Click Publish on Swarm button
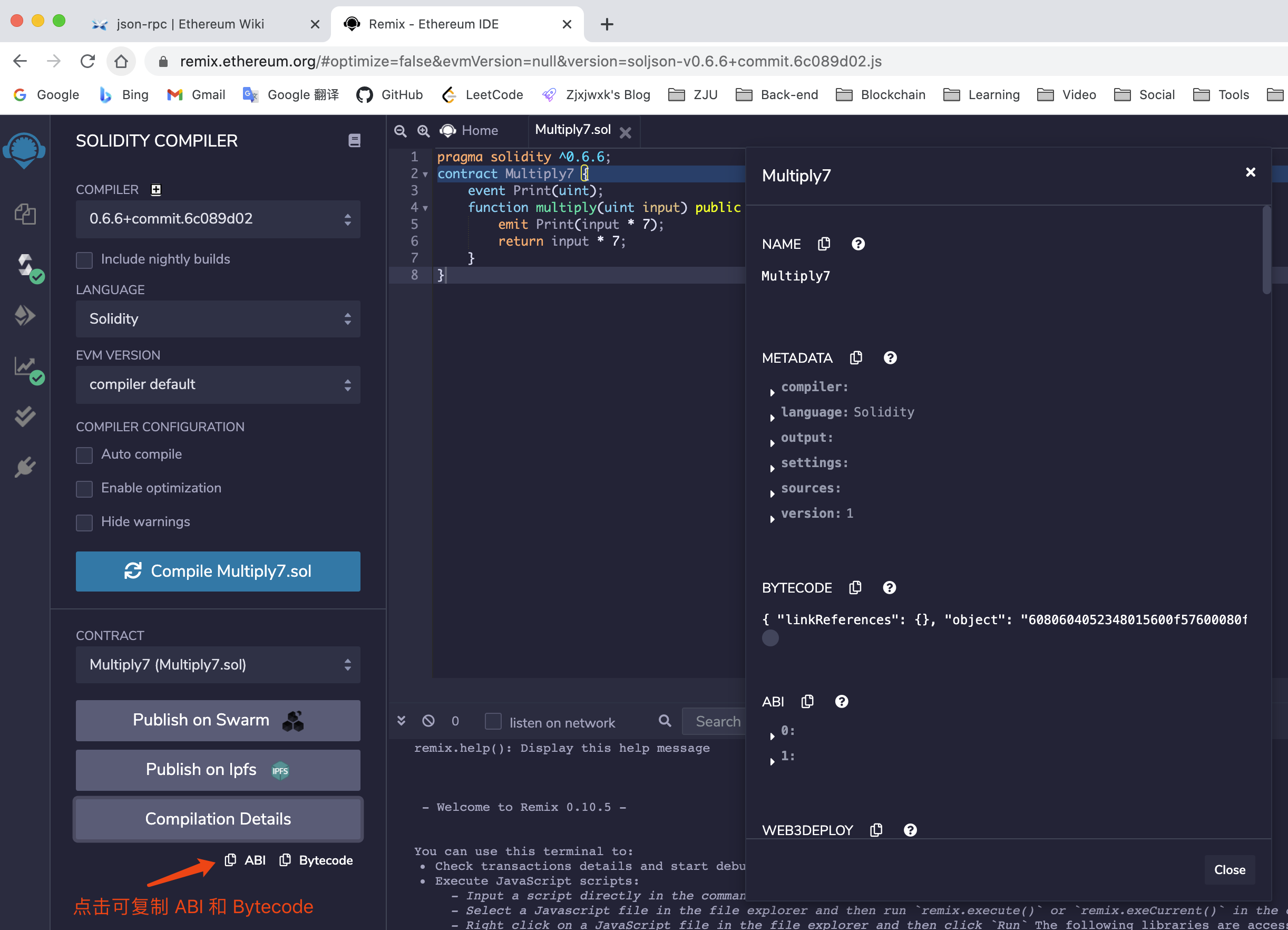This screenshot has height=930, width=1288. (218, 720)
